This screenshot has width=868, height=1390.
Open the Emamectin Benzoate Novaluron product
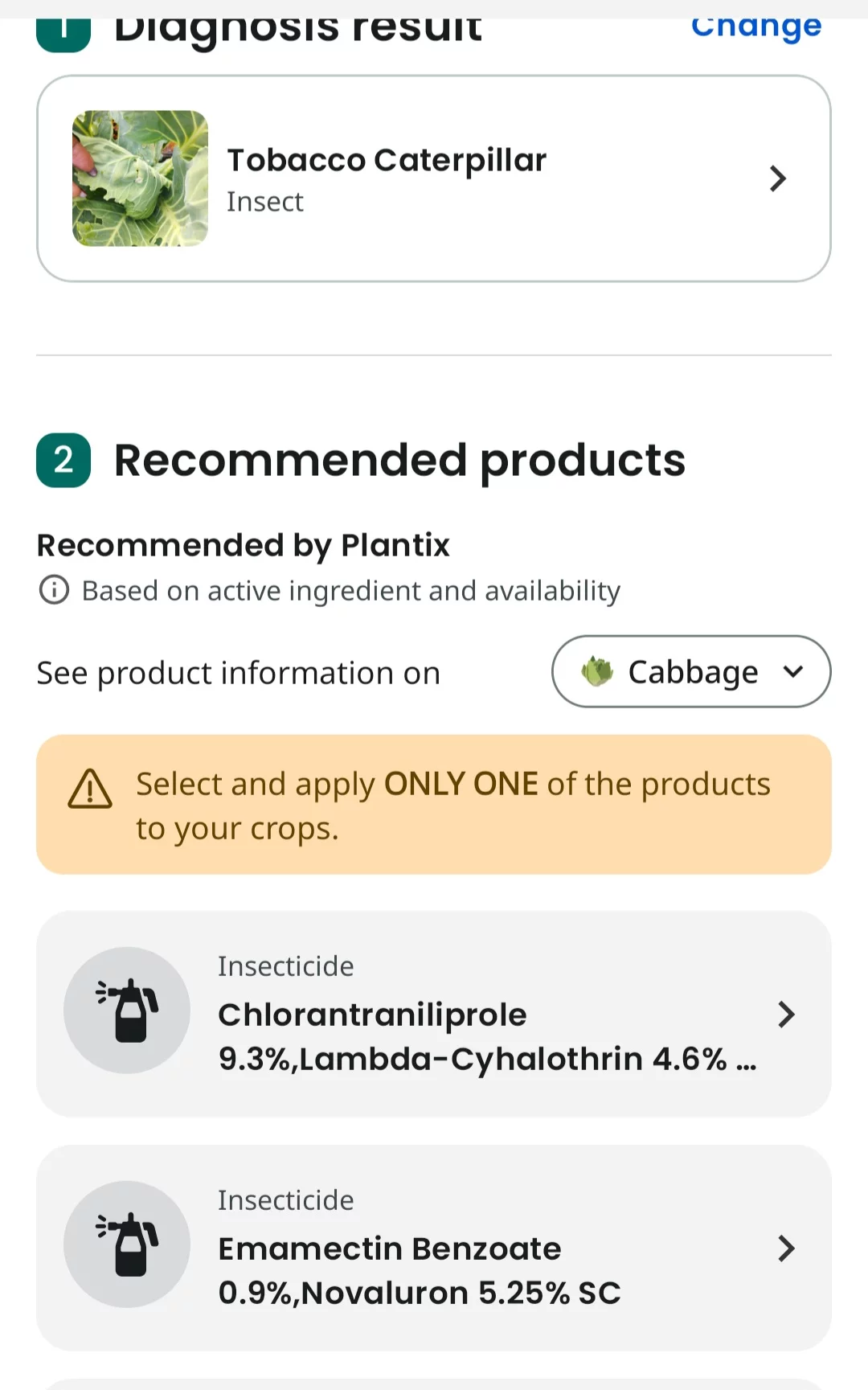point(434,1248)
